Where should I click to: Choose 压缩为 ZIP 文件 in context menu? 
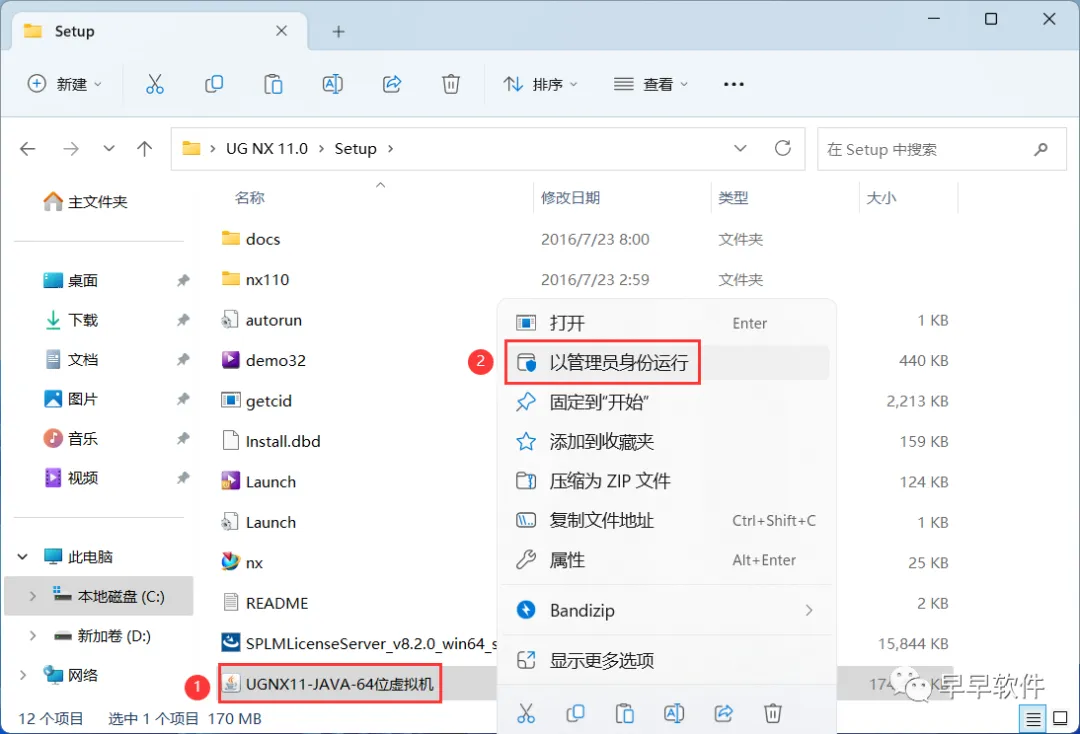pos(667,481)
